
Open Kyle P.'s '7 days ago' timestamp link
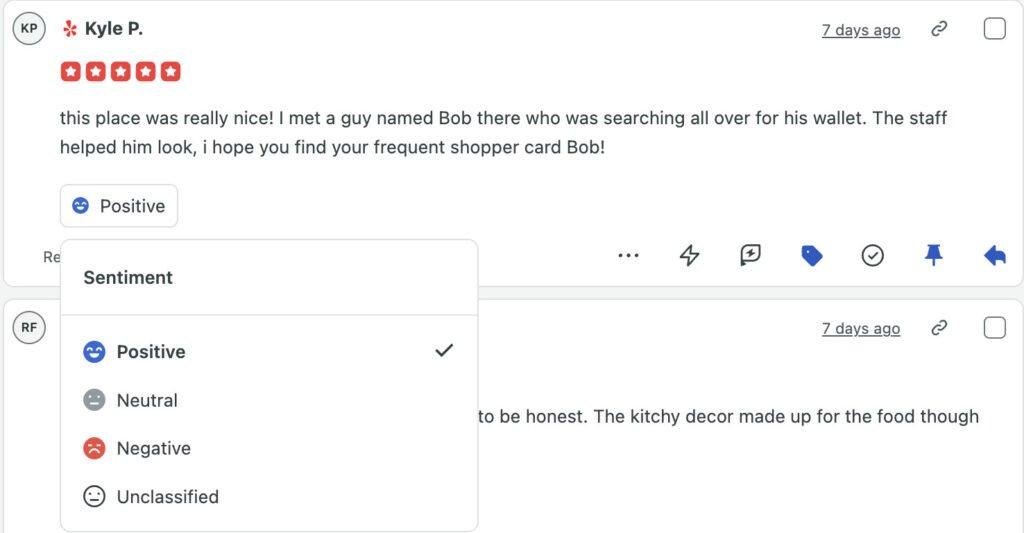(861, 30)
